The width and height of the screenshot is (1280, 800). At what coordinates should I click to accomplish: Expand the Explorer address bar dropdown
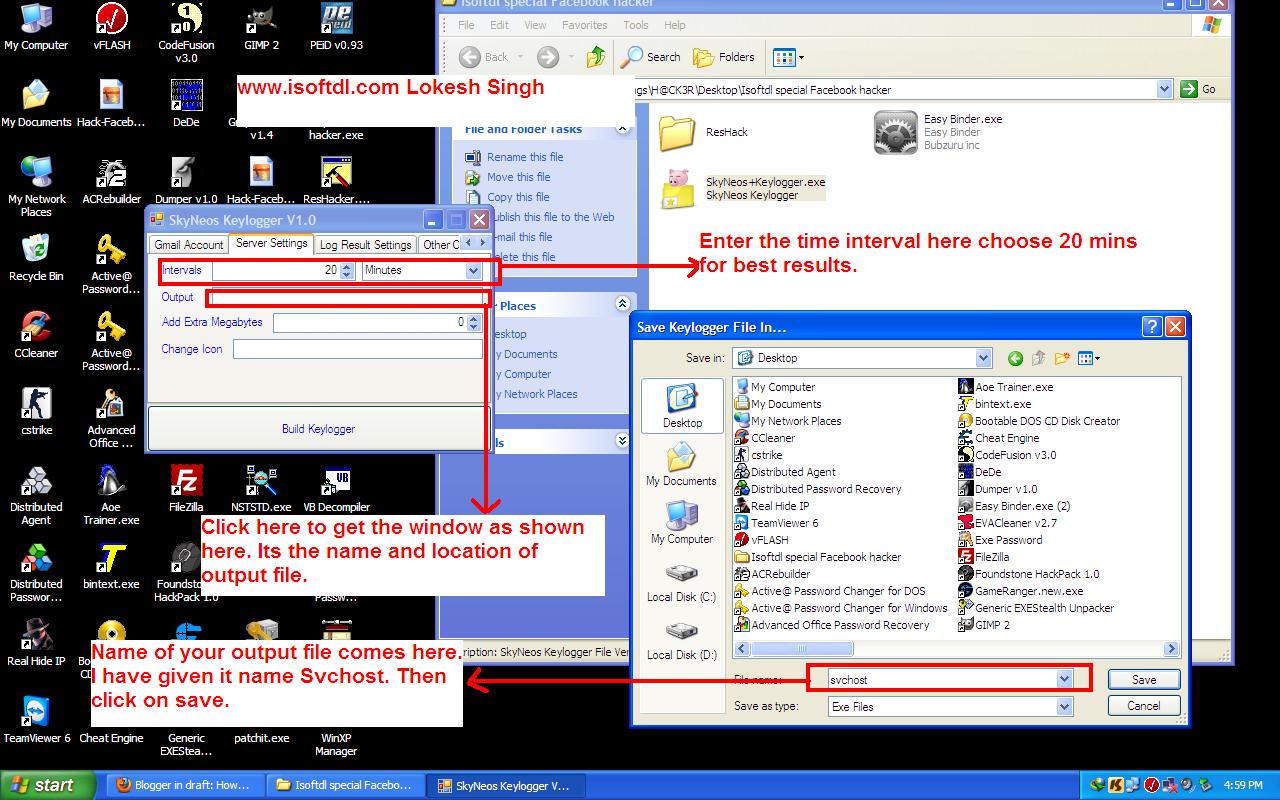pyautogui.click(x=1164, y=89)
